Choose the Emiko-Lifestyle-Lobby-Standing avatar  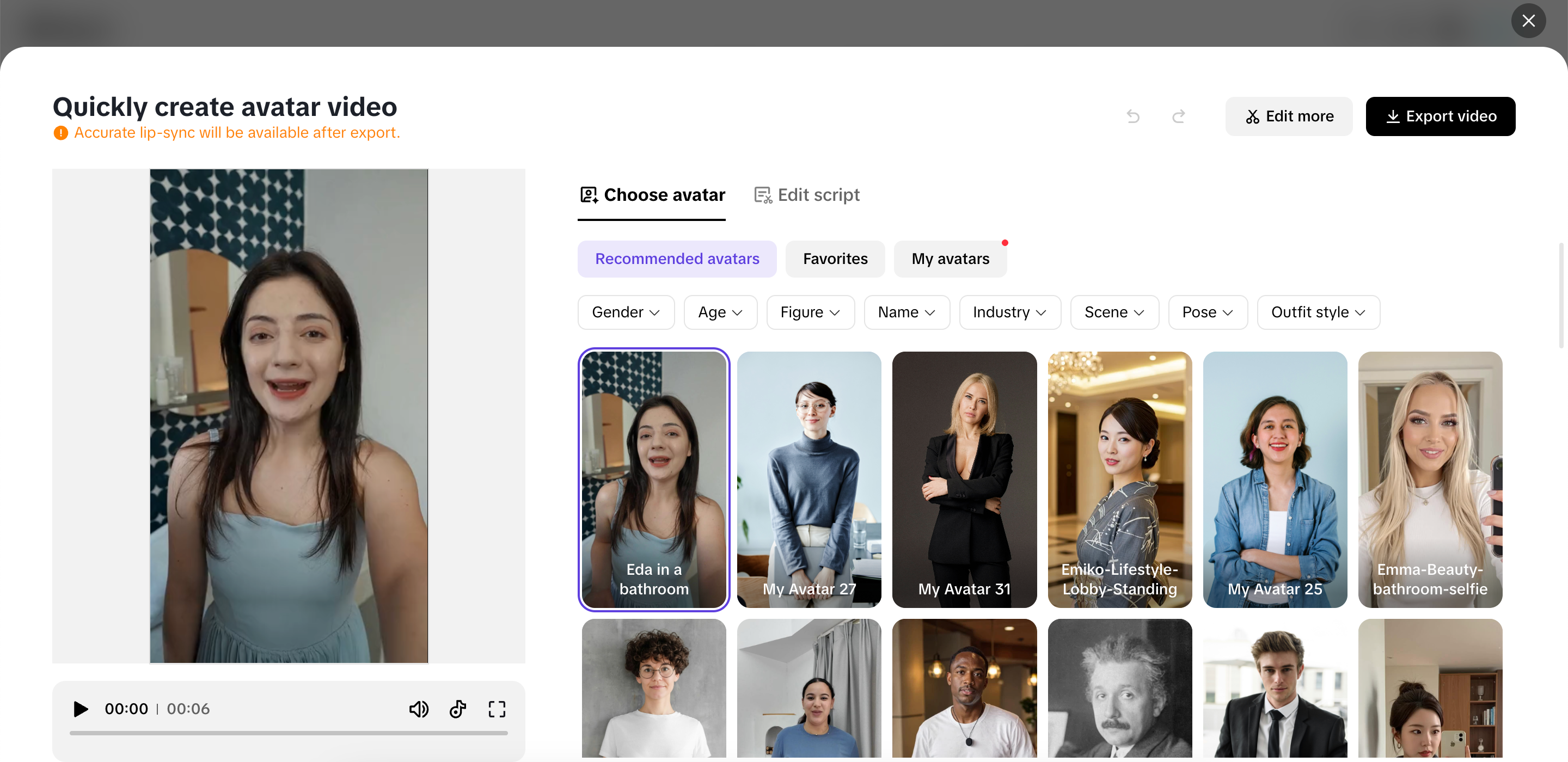(1119, 479)
